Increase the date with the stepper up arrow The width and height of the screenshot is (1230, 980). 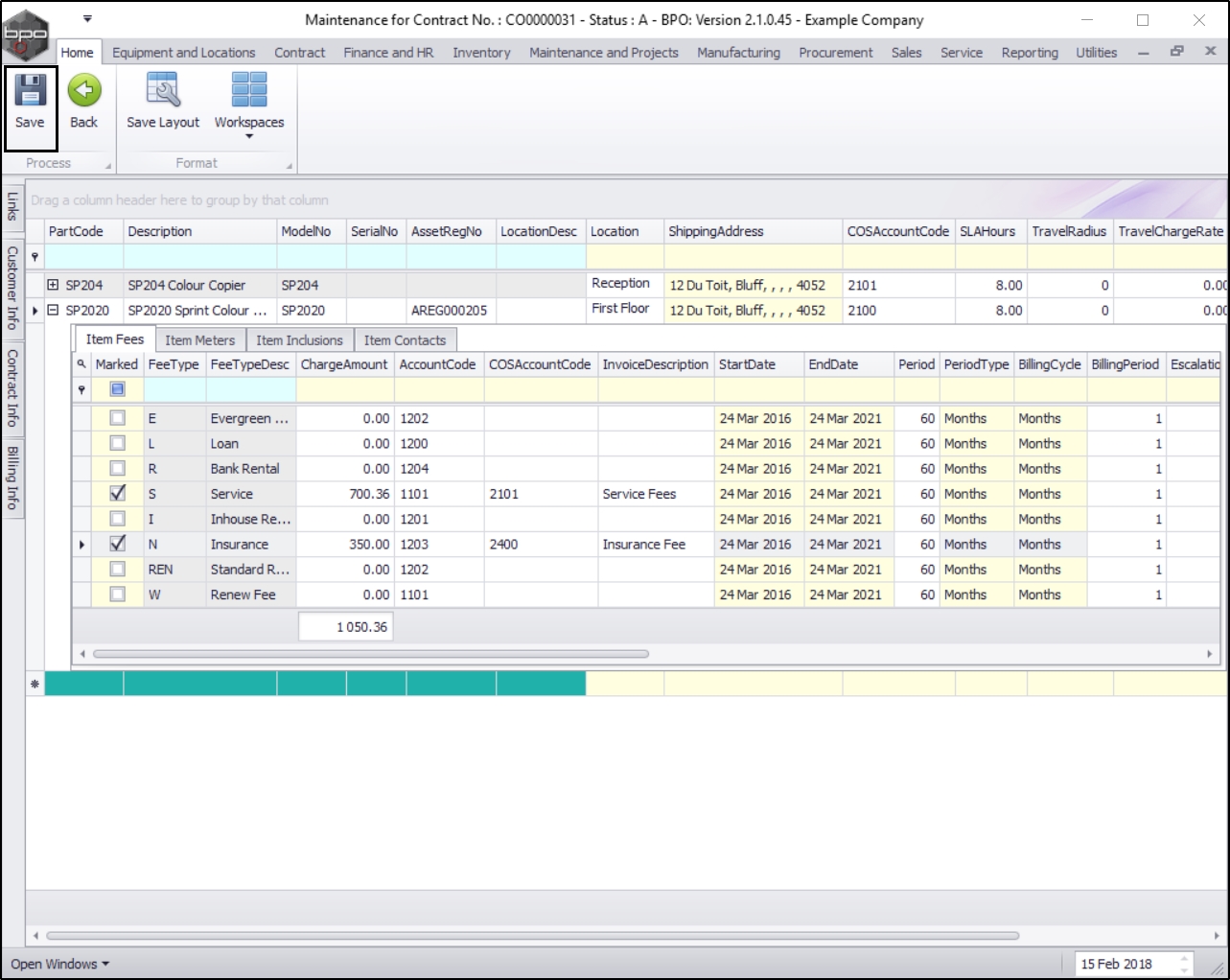tap(1186, 958)
